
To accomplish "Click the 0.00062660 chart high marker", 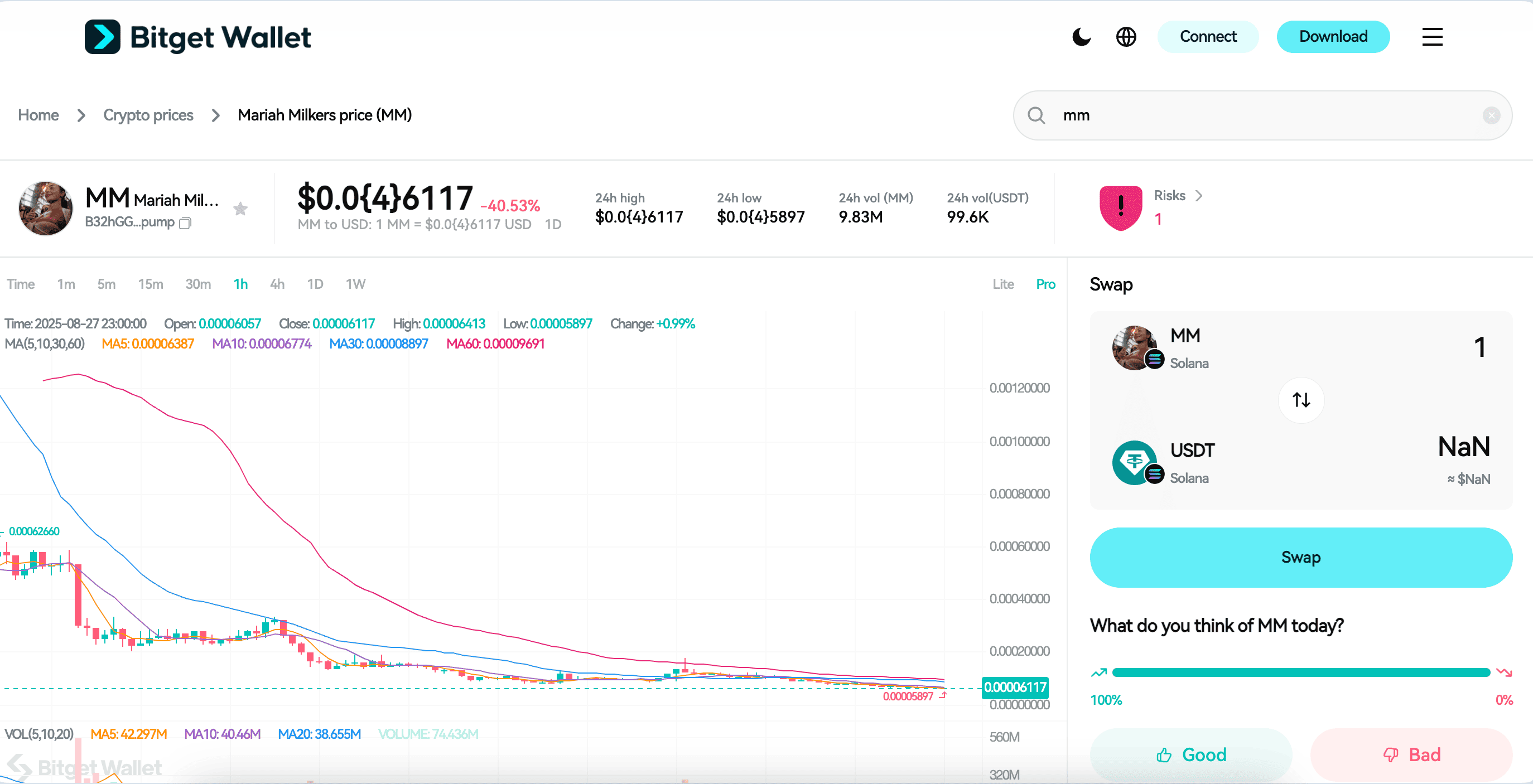I will [x=34, y=531].
